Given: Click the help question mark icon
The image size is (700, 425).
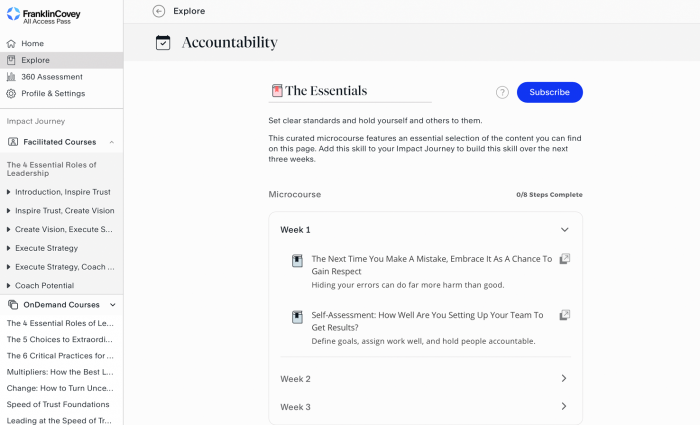Looking at the screenshot, I should coord(502,92).
